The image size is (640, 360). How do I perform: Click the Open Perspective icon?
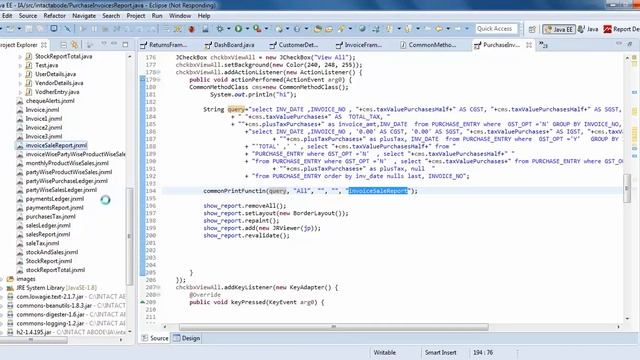tap(532, 29)
